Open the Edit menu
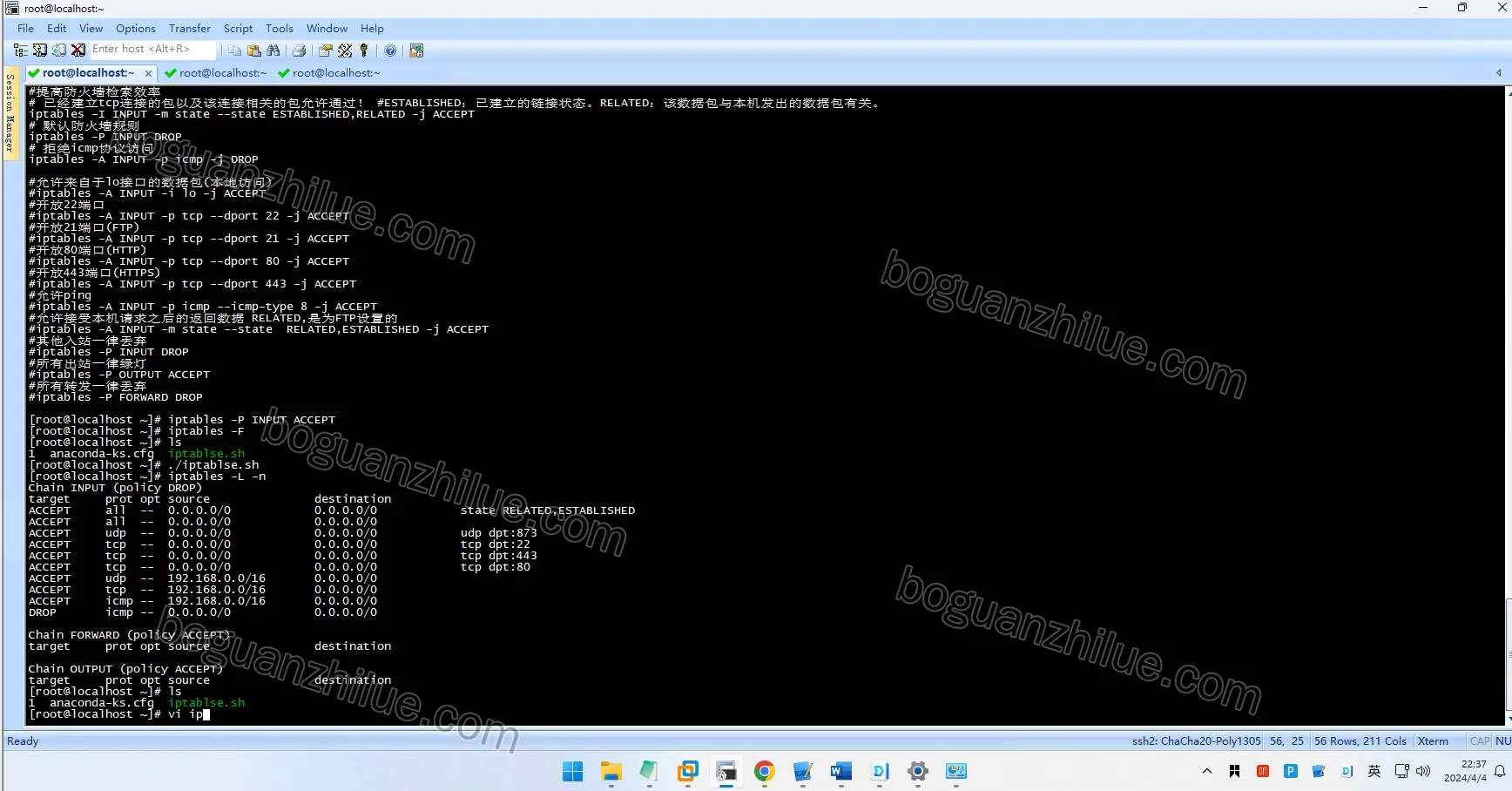 57,29
